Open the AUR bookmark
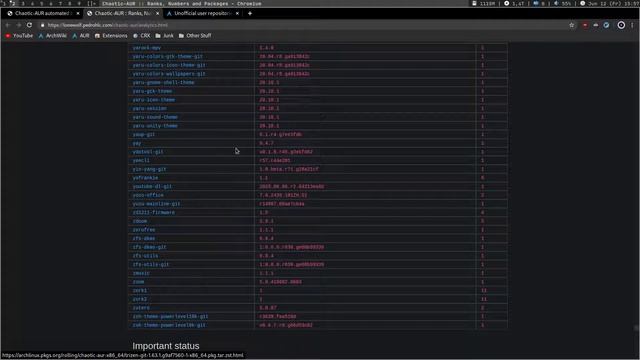The image size is (640, 360). [x=81, y=36]
